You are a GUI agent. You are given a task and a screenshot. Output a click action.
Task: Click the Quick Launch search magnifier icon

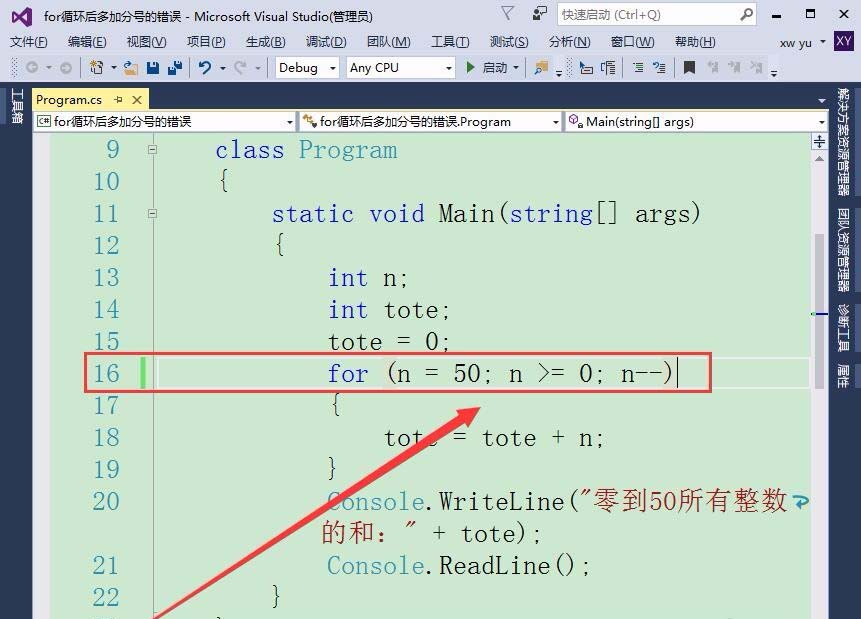pyautogui.click(x=746, y=14)
